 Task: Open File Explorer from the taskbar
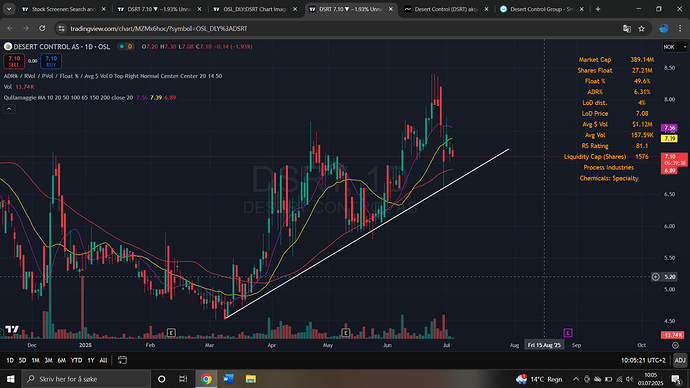pos(251,379)
